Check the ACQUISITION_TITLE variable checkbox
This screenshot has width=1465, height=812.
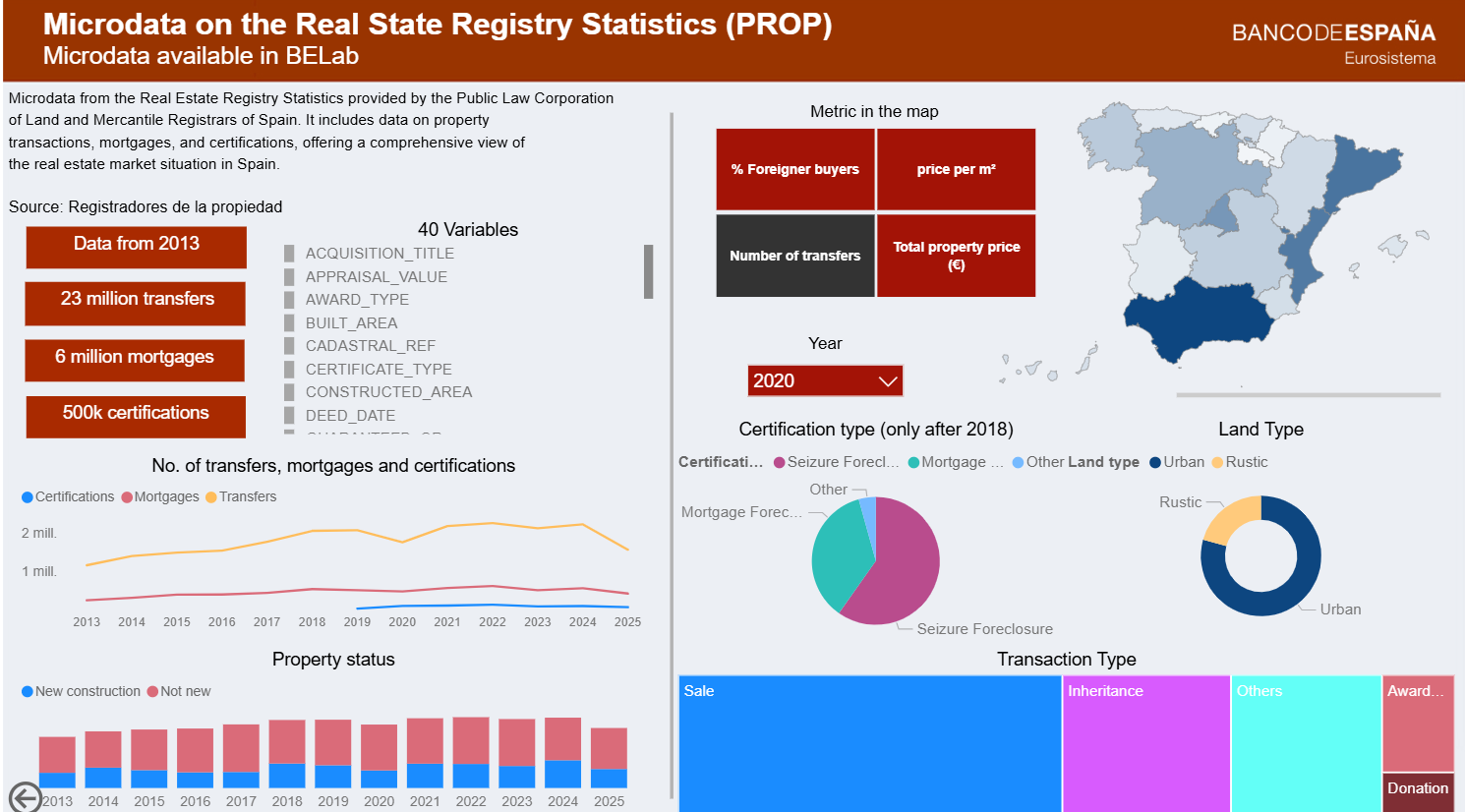coord(289,254)
